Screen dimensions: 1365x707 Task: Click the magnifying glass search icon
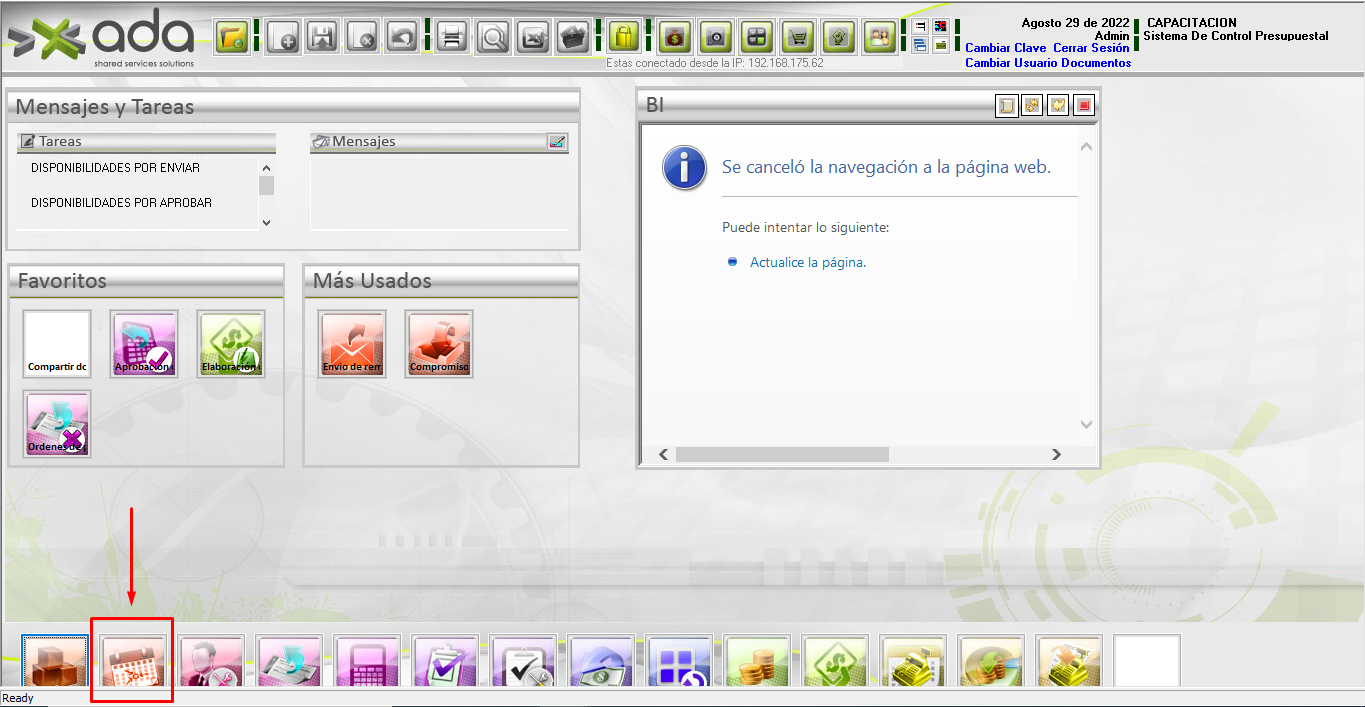pyautogui.click(x=493, y=38)
